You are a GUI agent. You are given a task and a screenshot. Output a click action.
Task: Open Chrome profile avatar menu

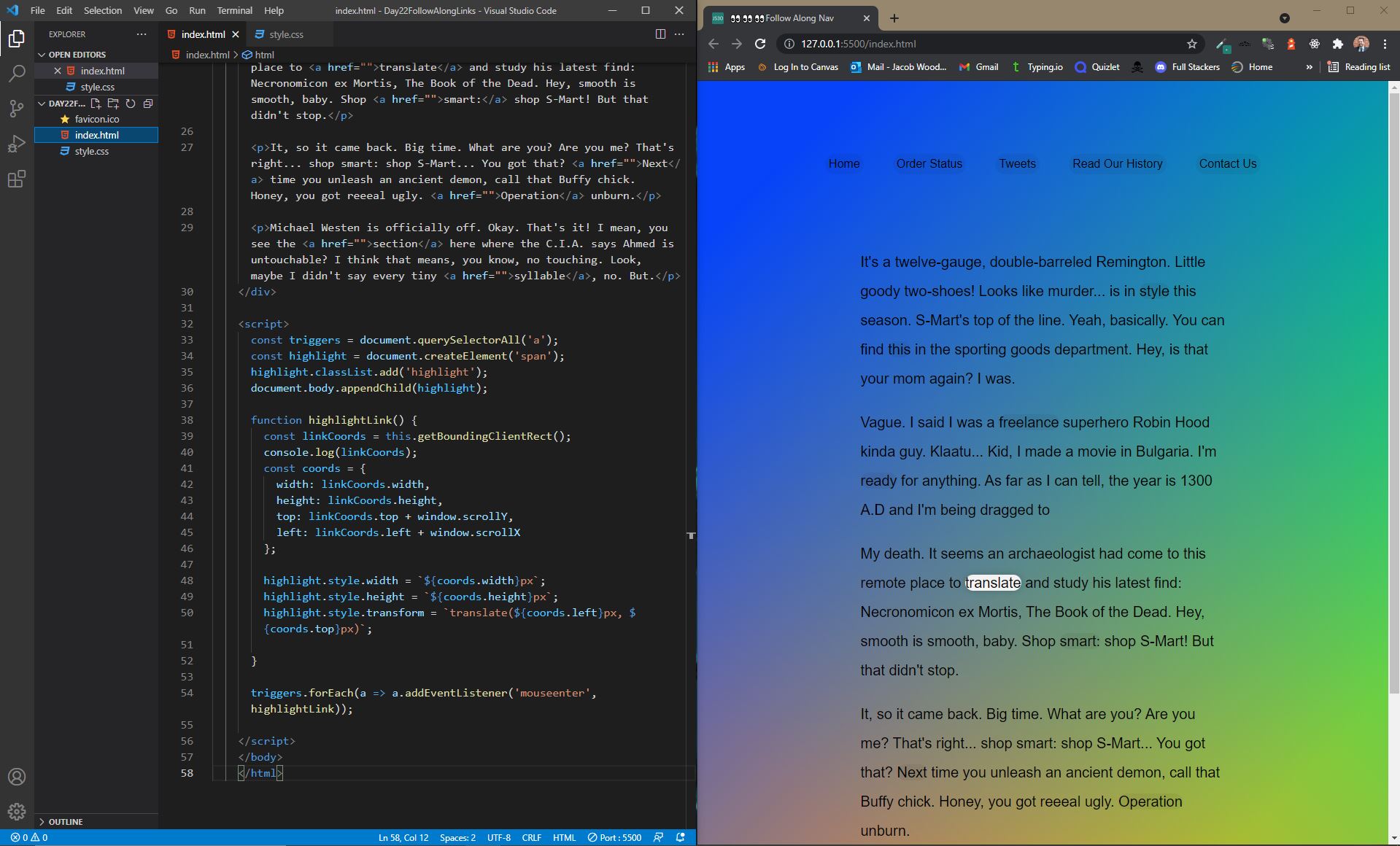(x=1361, y=44)
